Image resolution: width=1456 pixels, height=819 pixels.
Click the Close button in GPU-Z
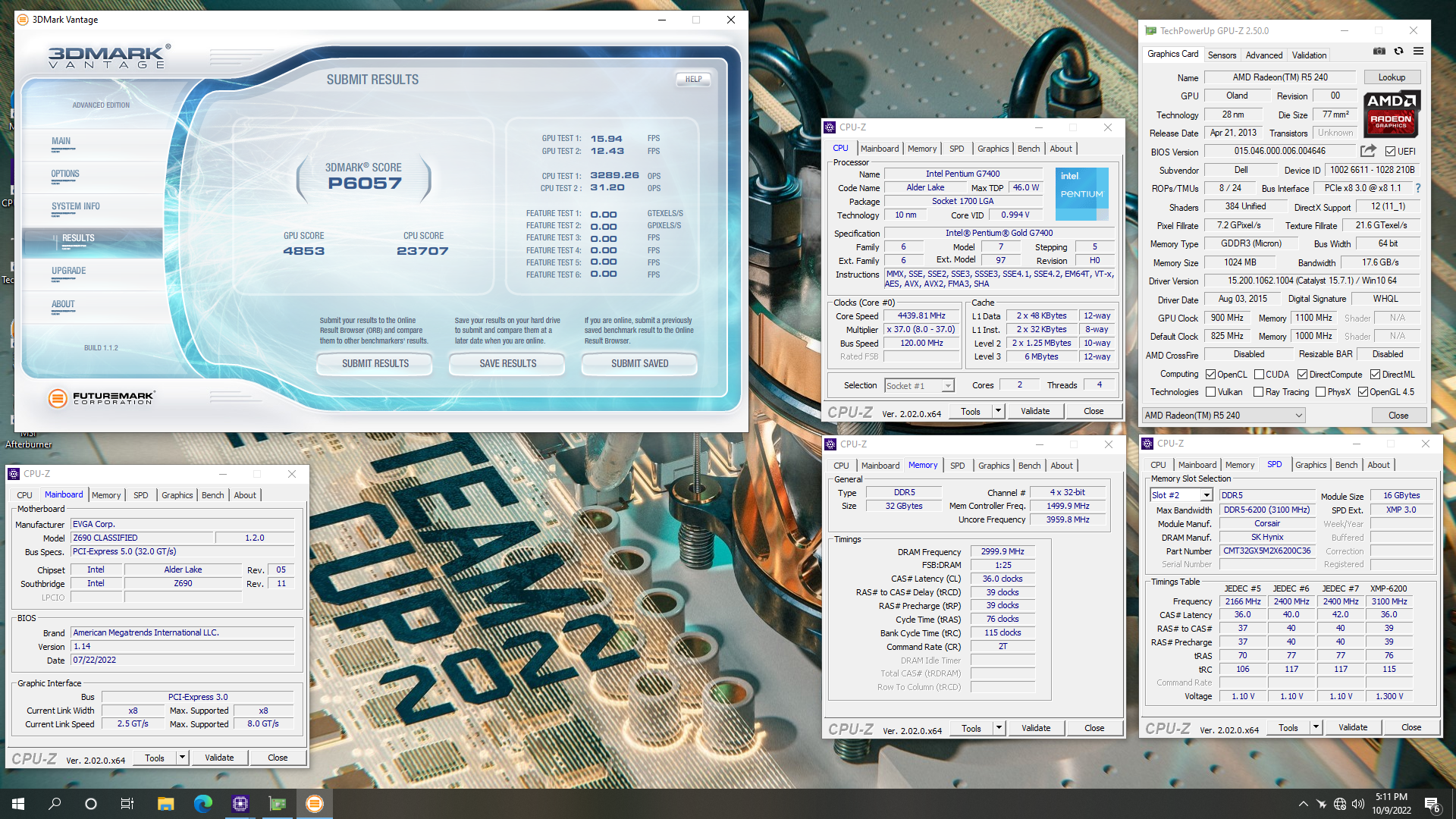coord(1398,416)
